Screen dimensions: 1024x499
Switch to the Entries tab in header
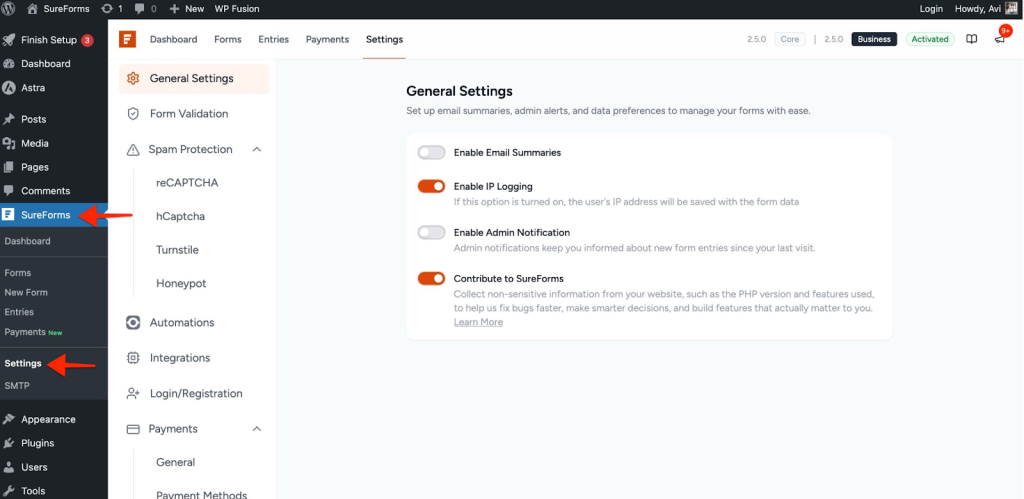pos(274,39)
